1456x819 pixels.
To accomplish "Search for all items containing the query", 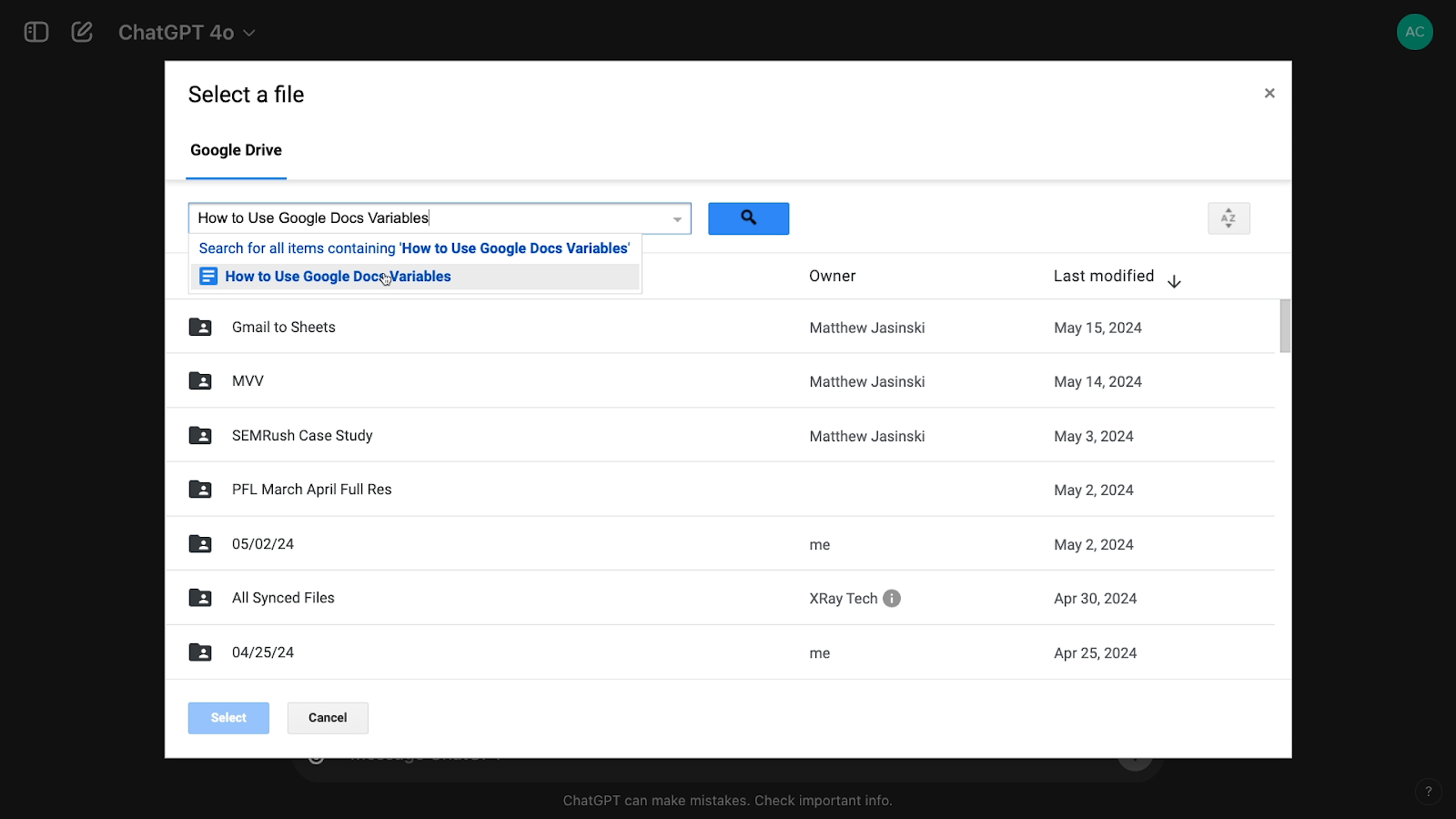I will click(414, 248).
